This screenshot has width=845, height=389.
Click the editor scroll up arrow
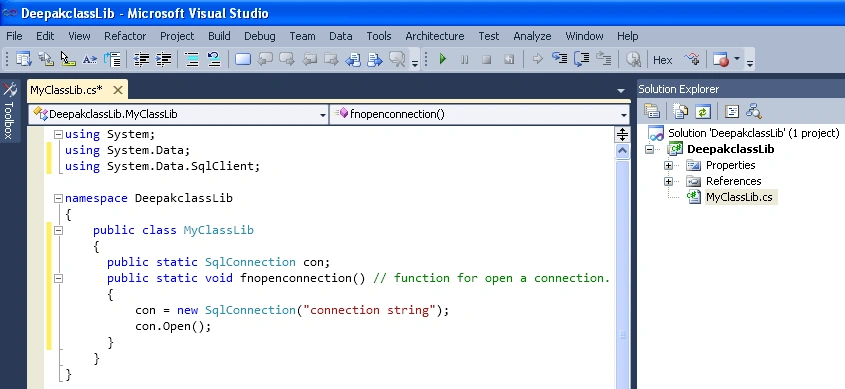[622, 151]
